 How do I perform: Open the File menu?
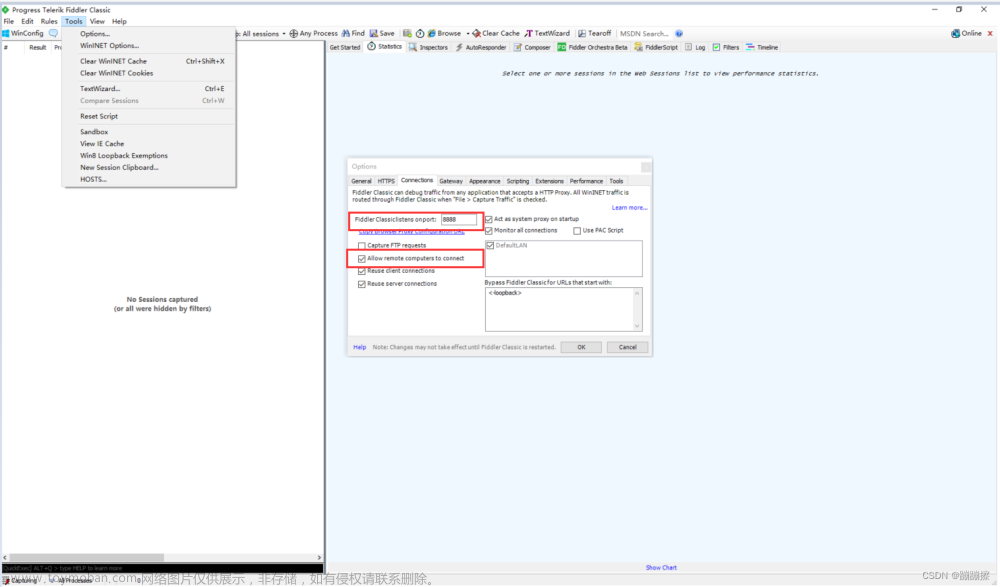point(9,21)
